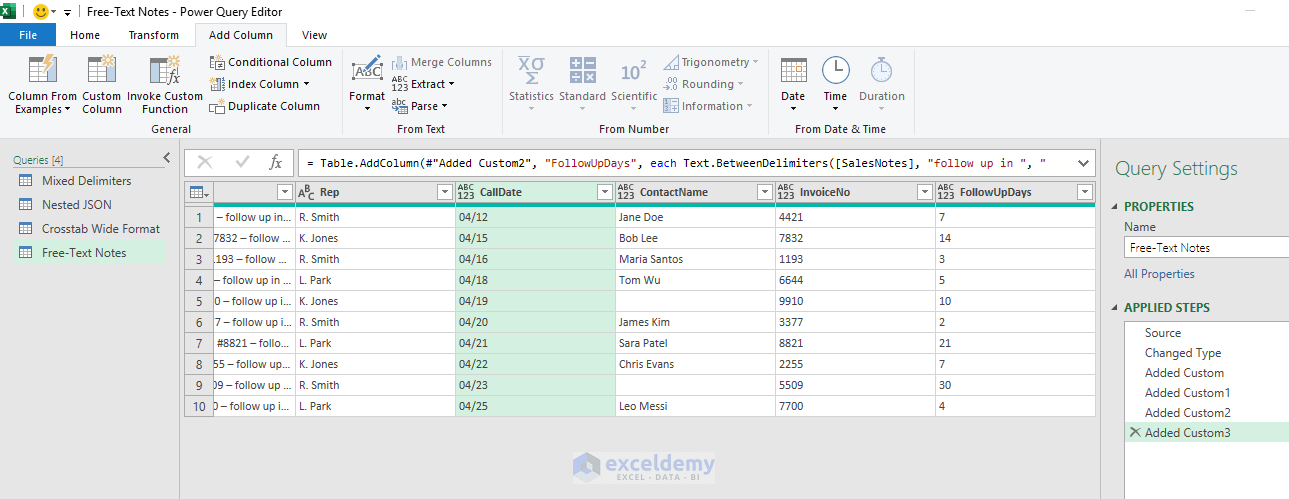Click ContactName data type icon
The height and width of the screenshot is (499, 1289).
626,192
